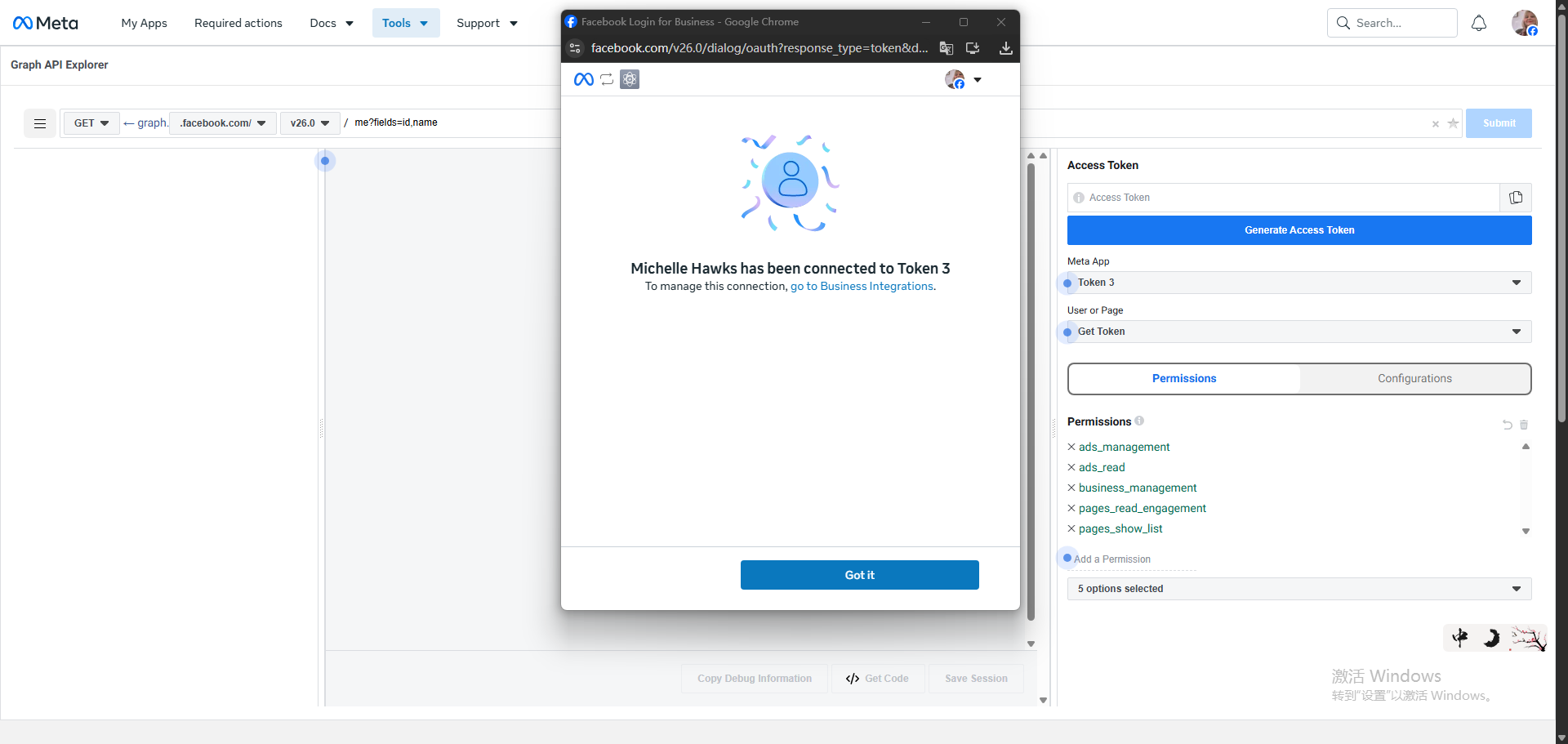Screen dimensions: 1568x744
Task: Open the .facebook.com/ domain dropdown
Action: click(223, 123)
